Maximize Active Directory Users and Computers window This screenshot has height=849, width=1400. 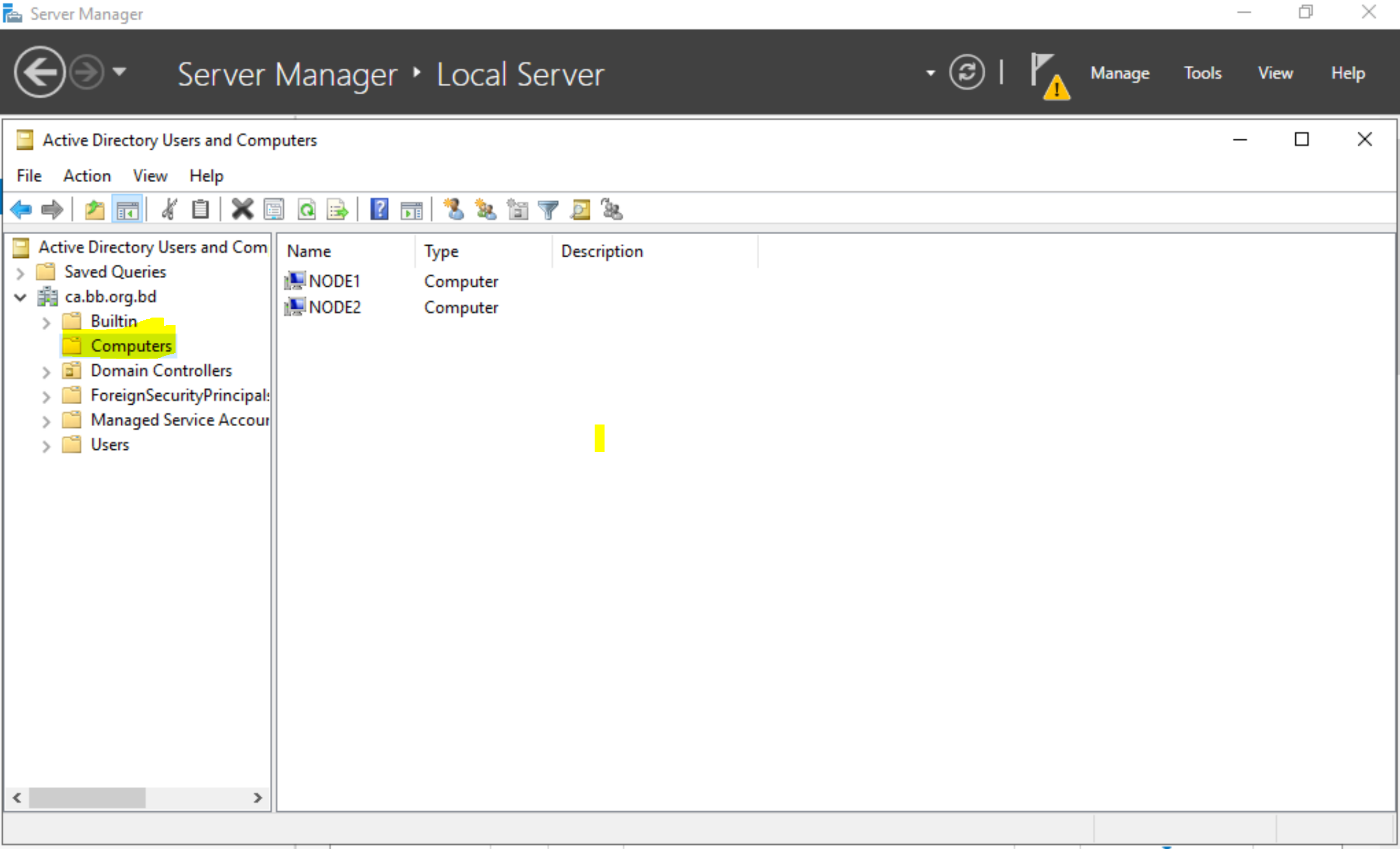1301,139
